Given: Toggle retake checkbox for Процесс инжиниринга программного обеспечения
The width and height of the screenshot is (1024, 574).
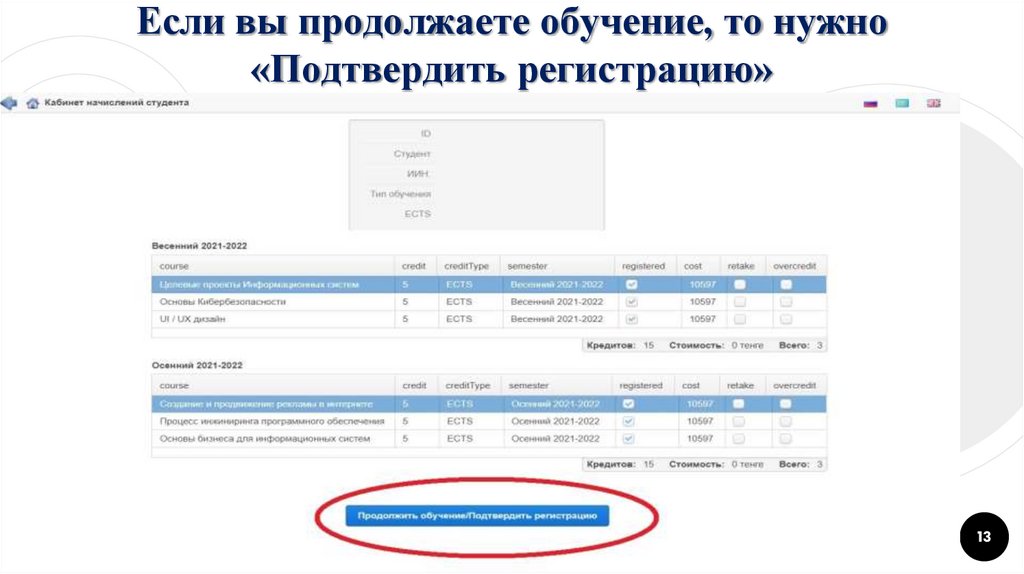Looking at the screenshot, I should [x=739, y=421].
